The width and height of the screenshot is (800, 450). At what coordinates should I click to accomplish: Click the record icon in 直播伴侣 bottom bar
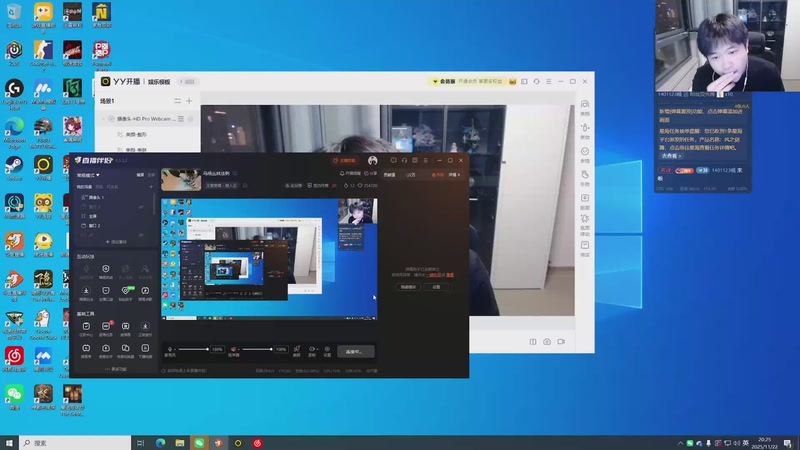pyautogui.click(x=312, y=351)
